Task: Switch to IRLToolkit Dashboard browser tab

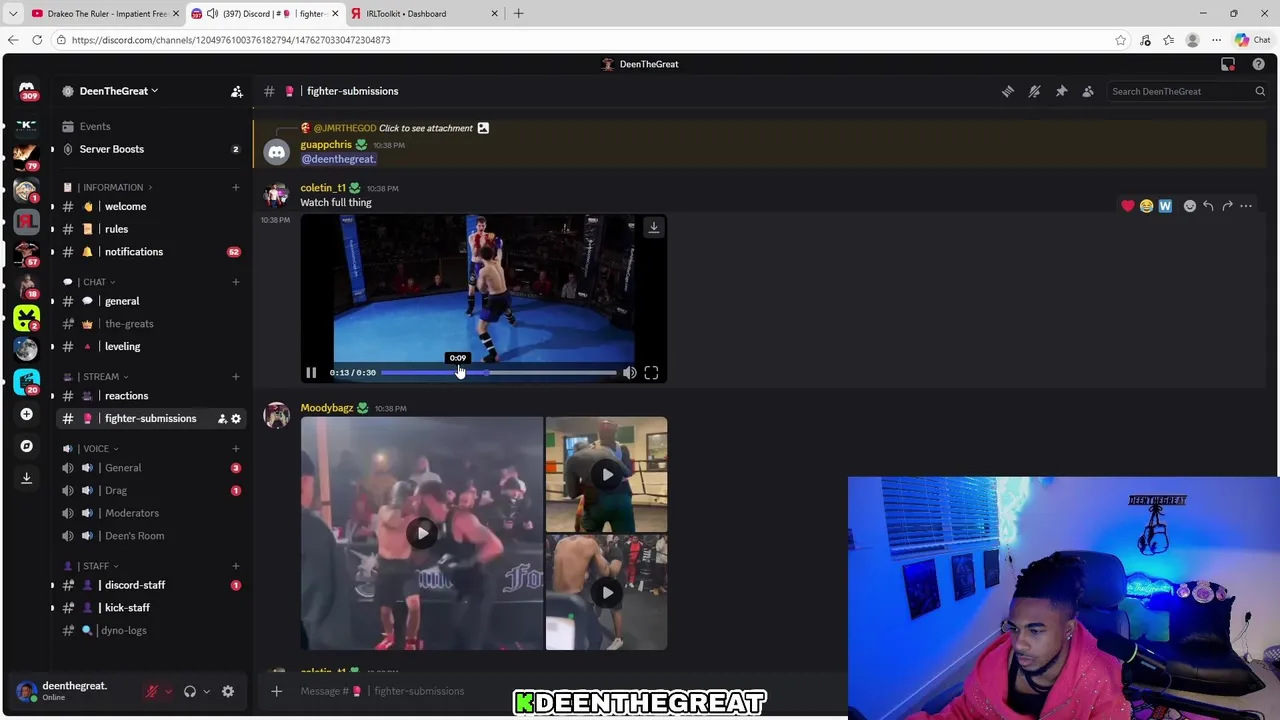Action: tap(425, 13)
